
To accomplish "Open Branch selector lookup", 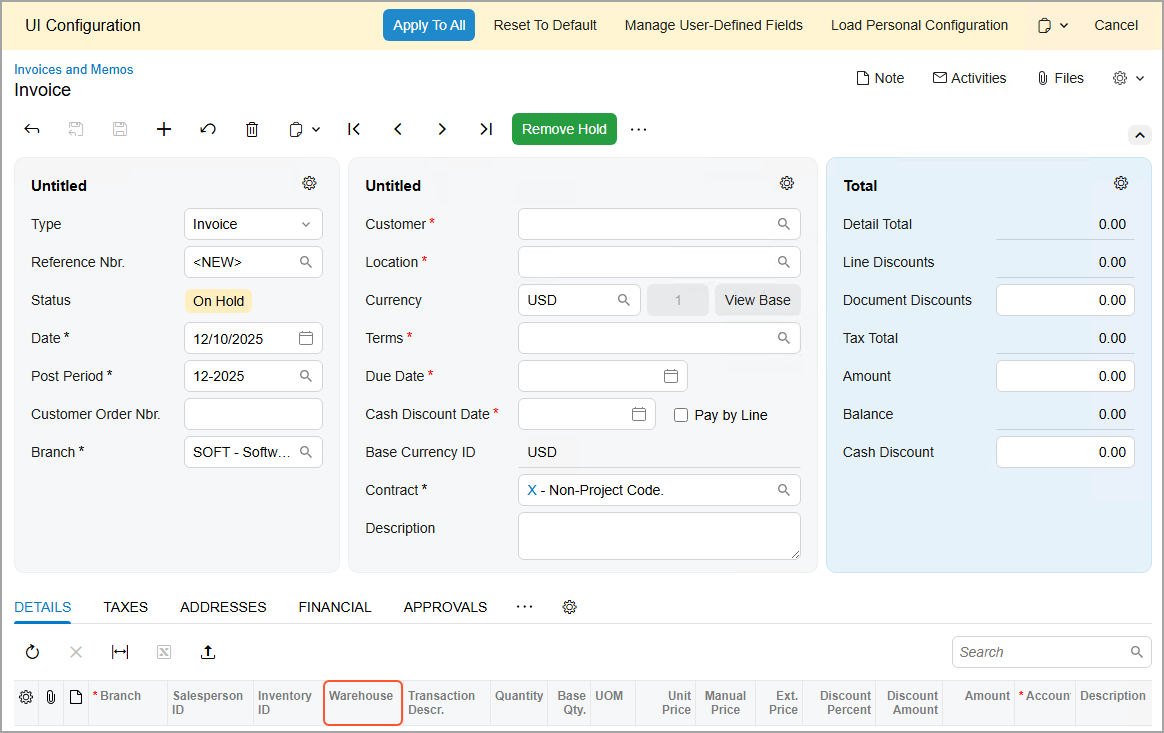I will [306, 452].
